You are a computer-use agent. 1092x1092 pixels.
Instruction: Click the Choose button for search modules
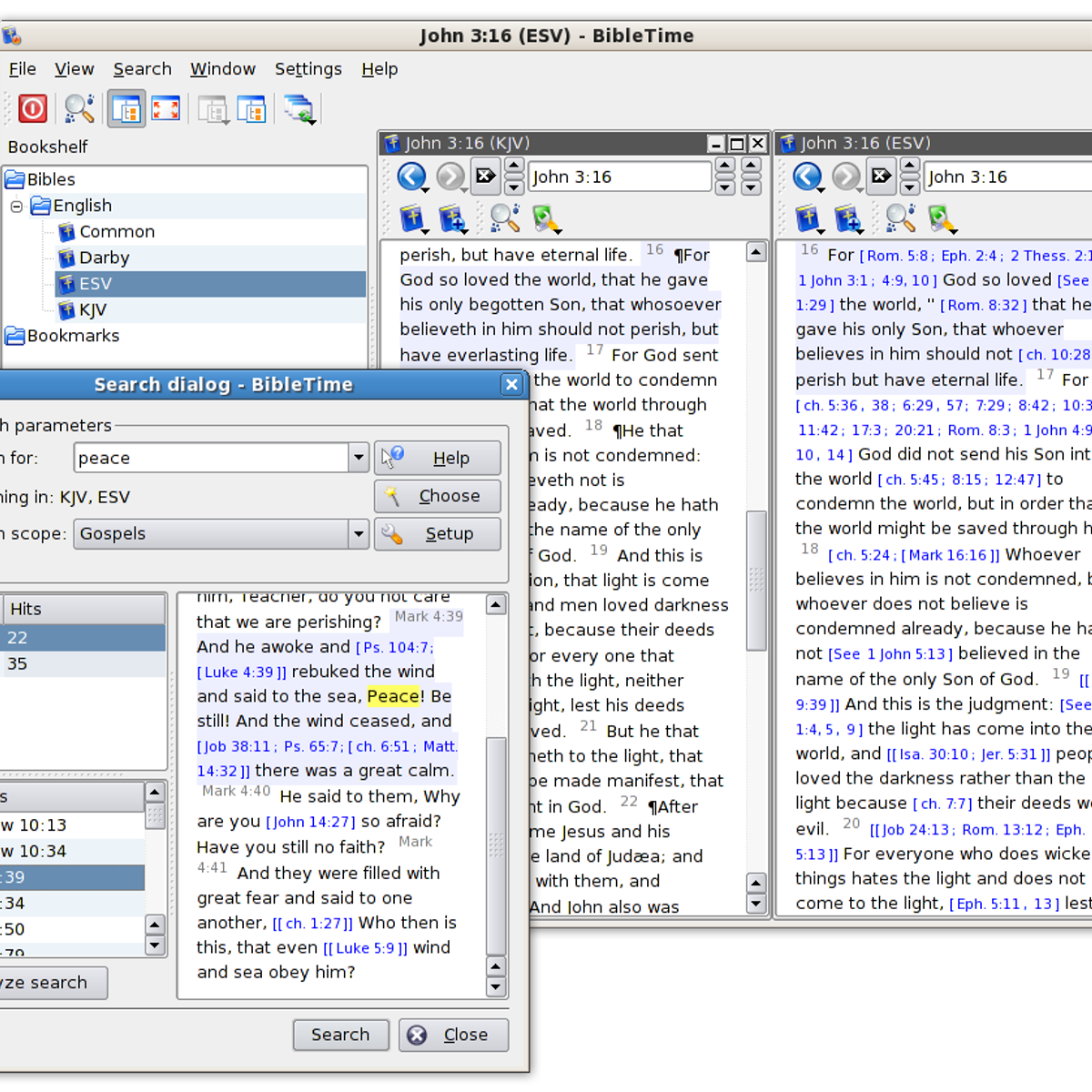[438, 496]
